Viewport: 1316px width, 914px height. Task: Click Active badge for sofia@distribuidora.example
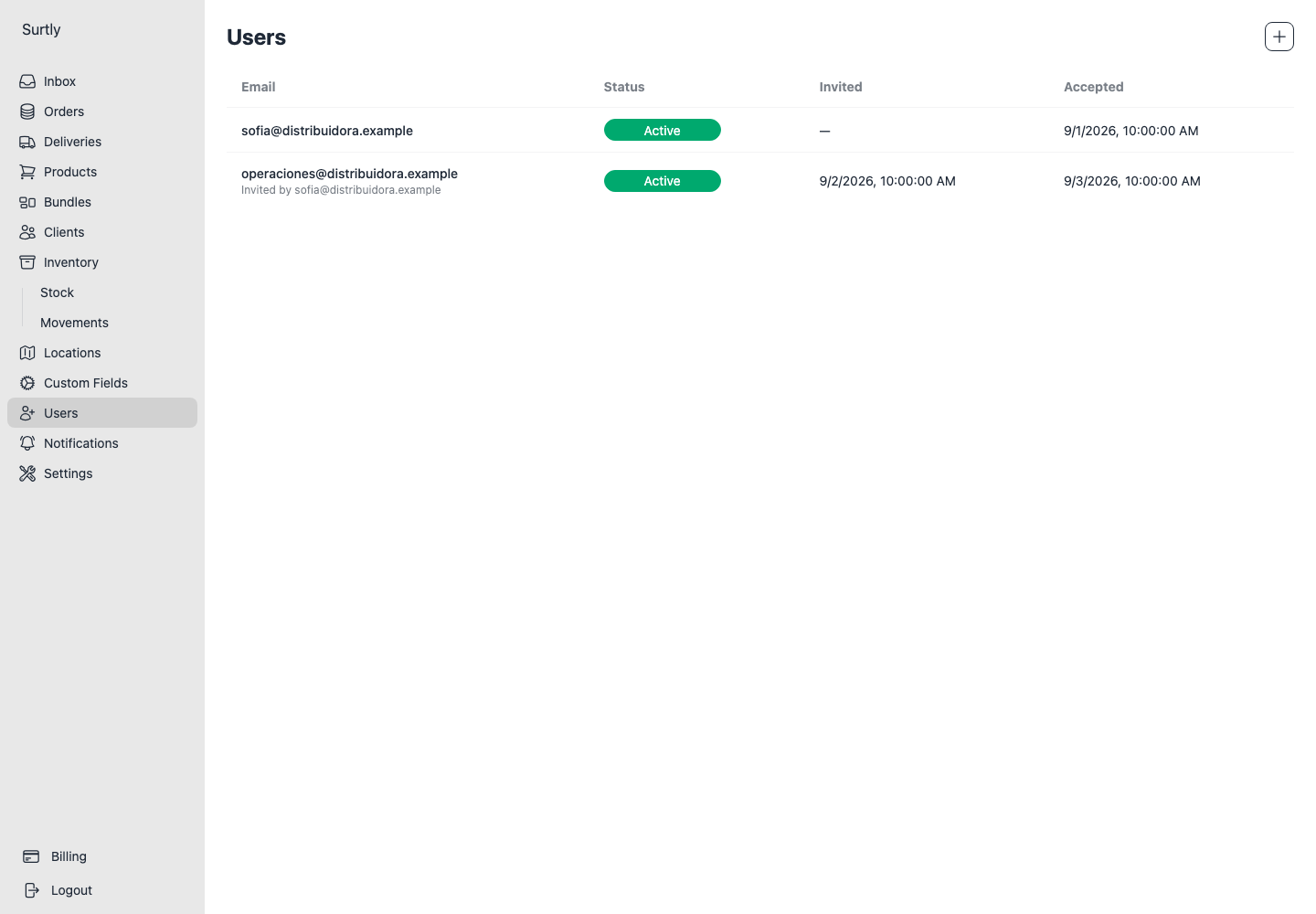(663, 131)
